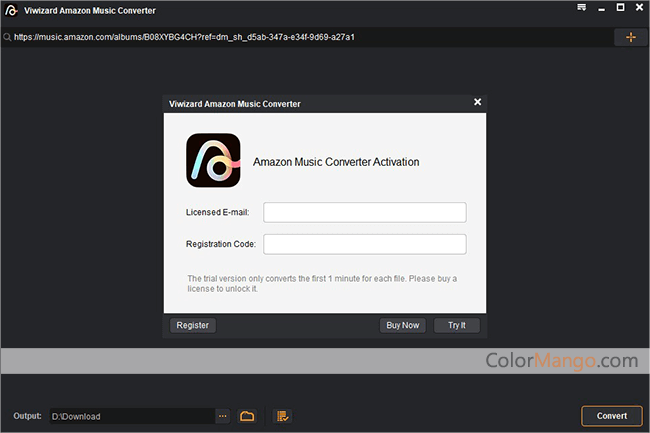The height and width of the screenshot is (433, 650).
Task: Click the Amazon music URL field
Action: click(308, 37)
